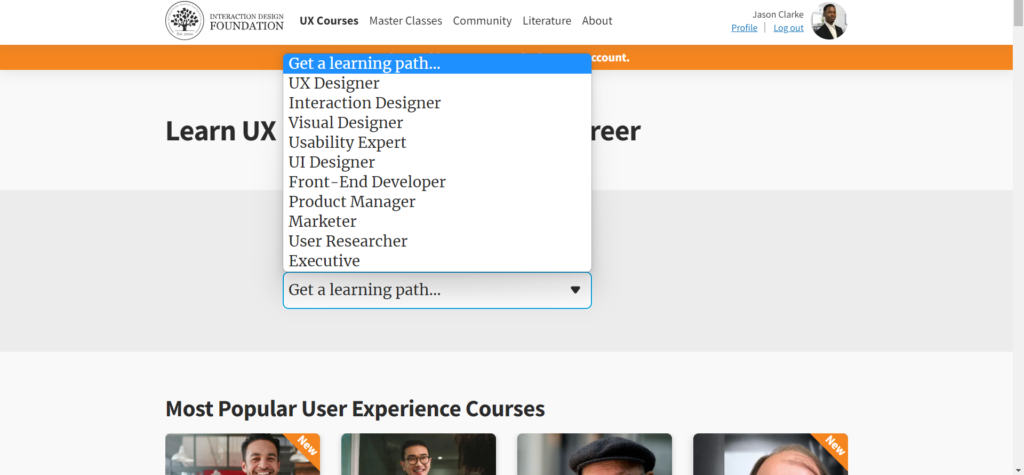1024x475 pixels.
Task: Choose Interaction Designer from the list
Action: 437,103
